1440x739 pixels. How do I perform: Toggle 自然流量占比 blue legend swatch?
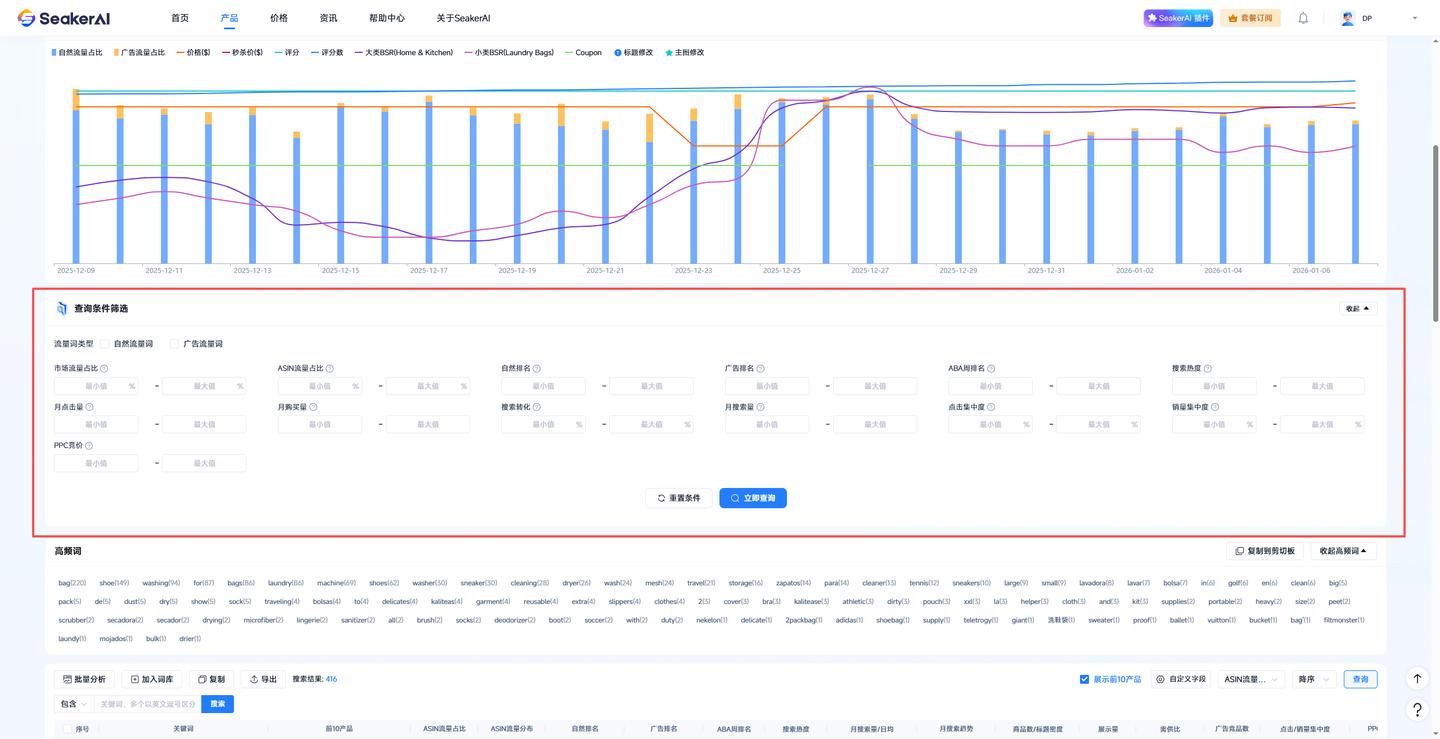click(54, 53)
